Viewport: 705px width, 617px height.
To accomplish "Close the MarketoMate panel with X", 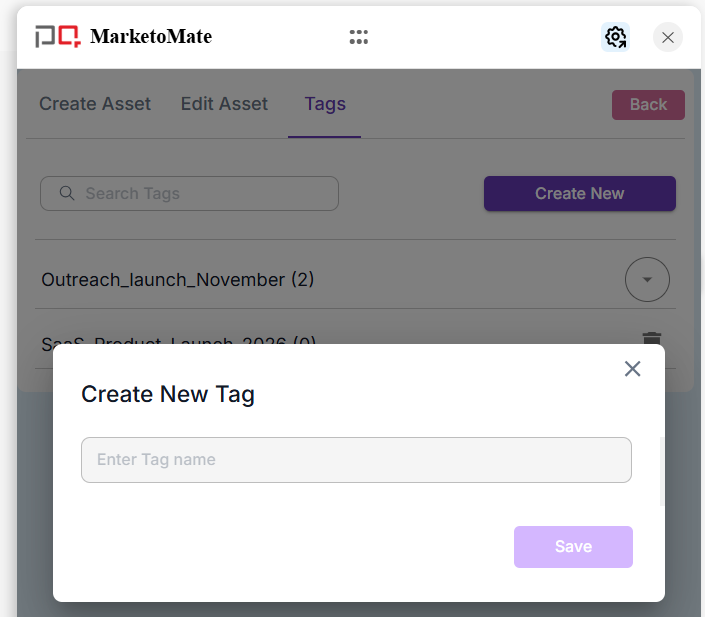I will pos(668,37).
